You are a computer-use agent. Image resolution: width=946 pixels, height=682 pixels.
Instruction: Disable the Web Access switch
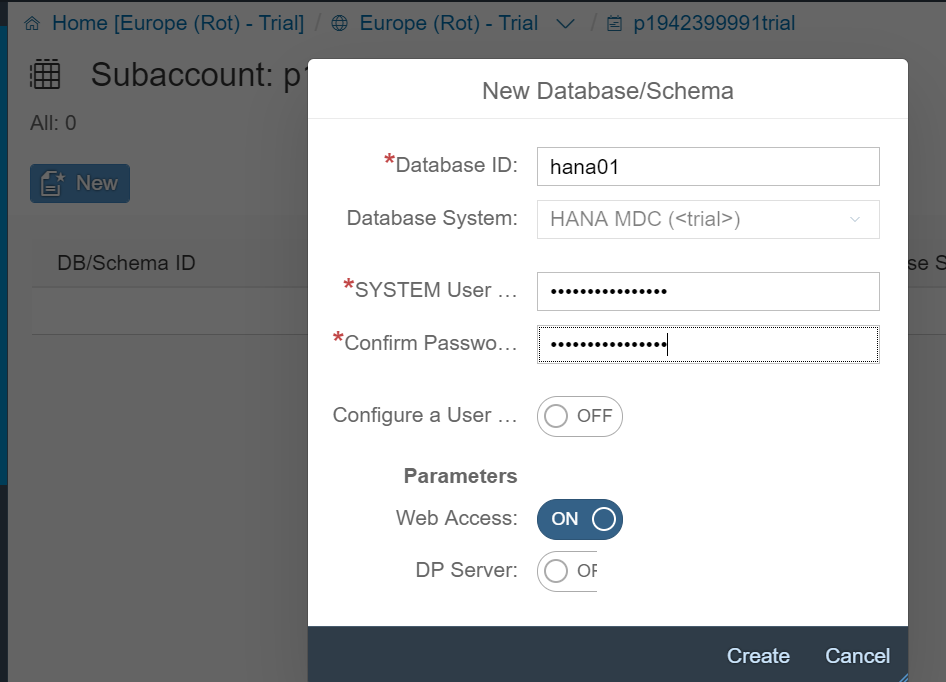[579, 519]
